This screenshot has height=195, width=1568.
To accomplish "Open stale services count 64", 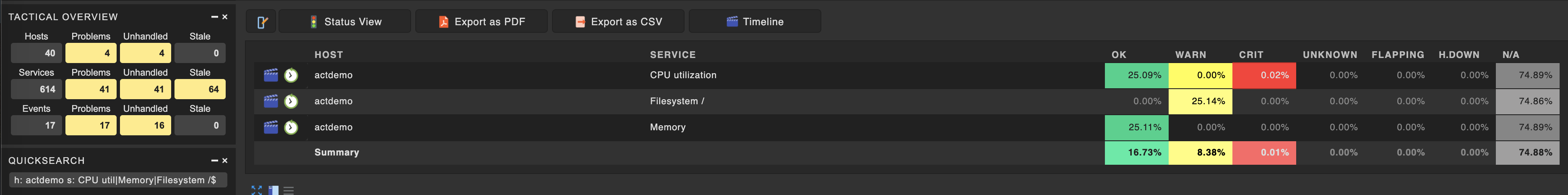I will (200, 90).
